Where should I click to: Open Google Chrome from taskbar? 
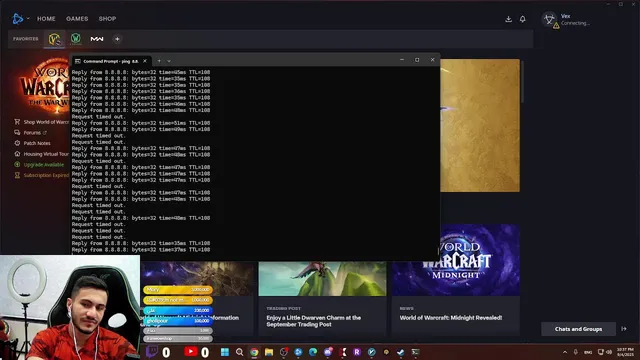coord(254,352)
